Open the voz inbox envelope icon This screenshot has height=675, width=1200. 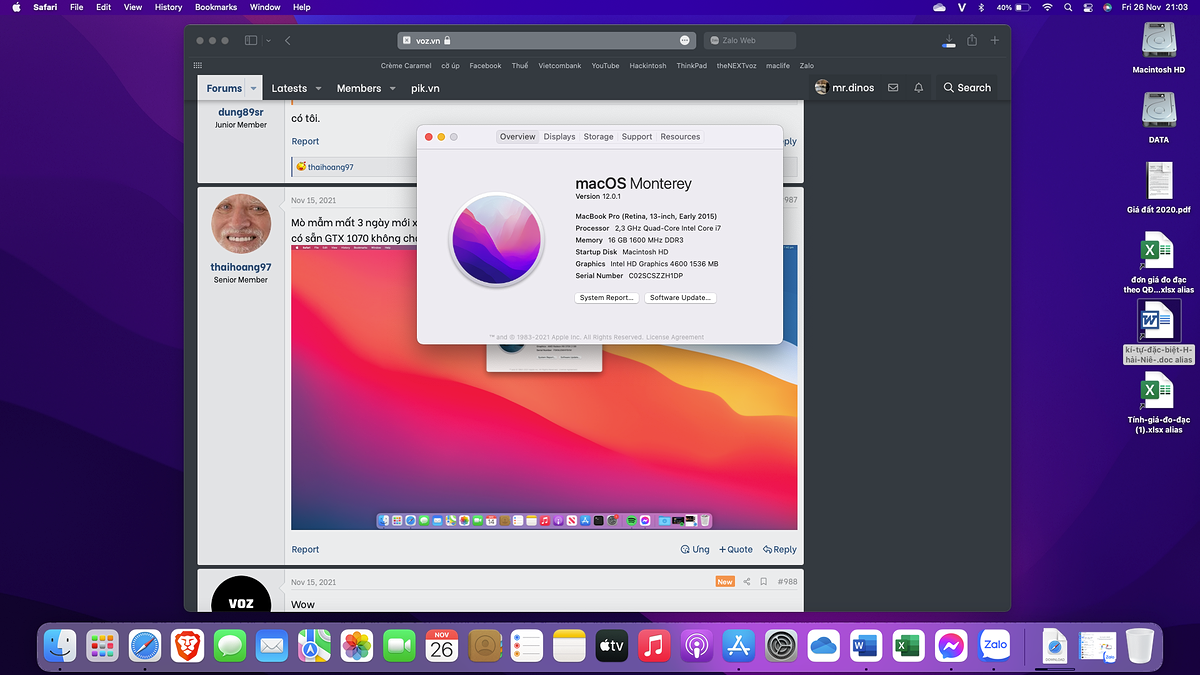coord(893,88)
